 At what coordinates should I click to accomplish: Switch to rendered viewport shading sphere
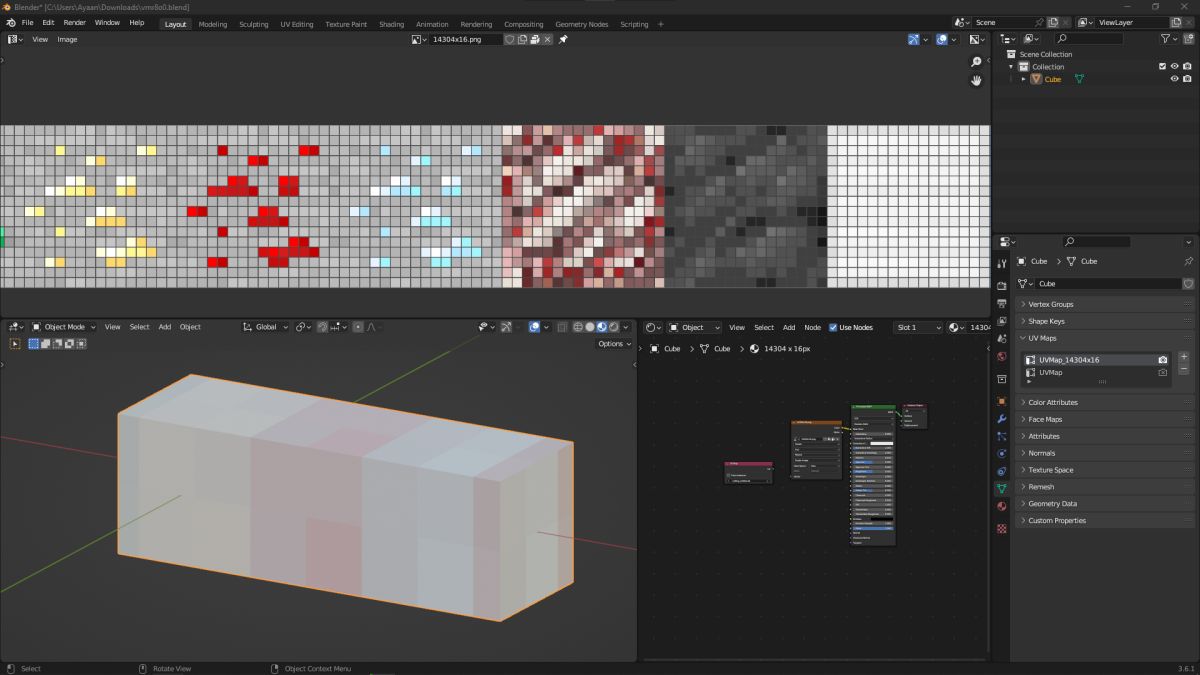click(x=613, y=327)
